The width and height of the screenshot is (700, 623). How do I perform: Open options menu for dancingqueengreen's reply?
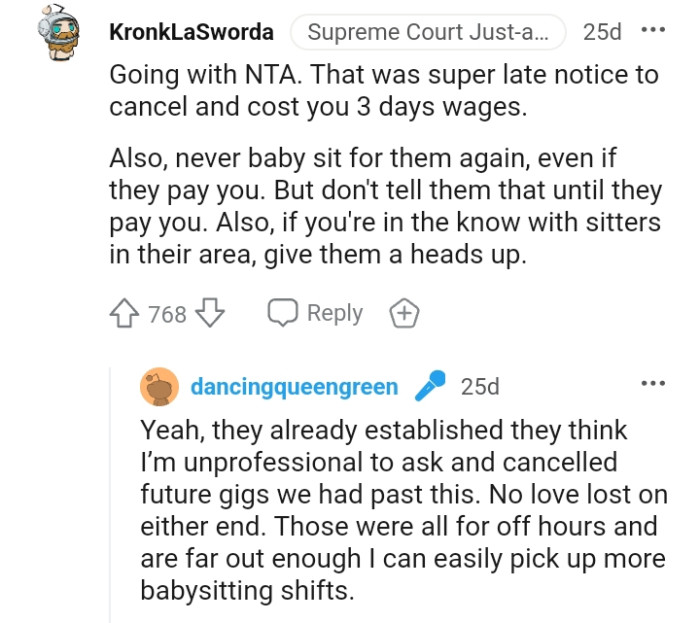click(653, 384)
